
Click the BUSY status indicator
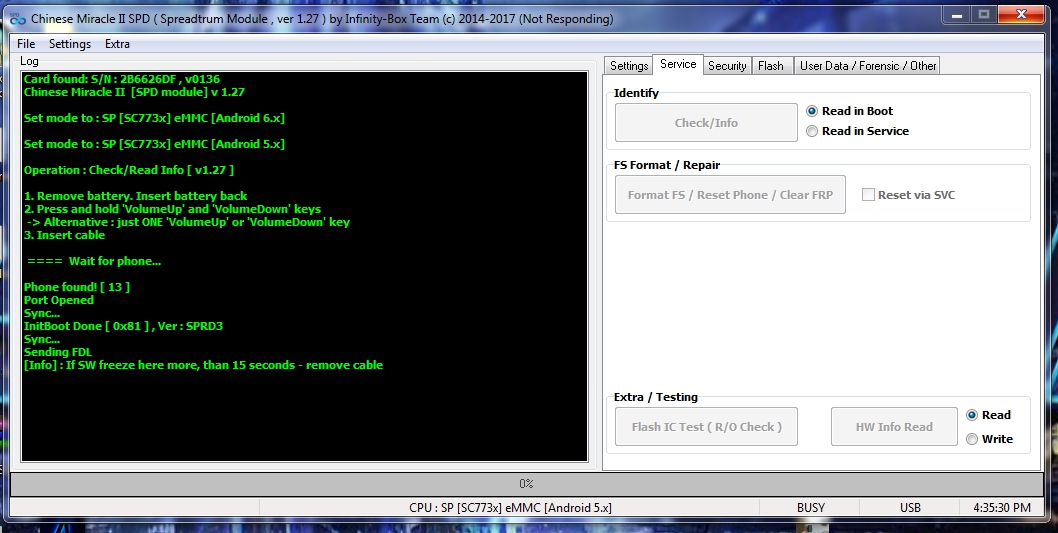[810, 507]
